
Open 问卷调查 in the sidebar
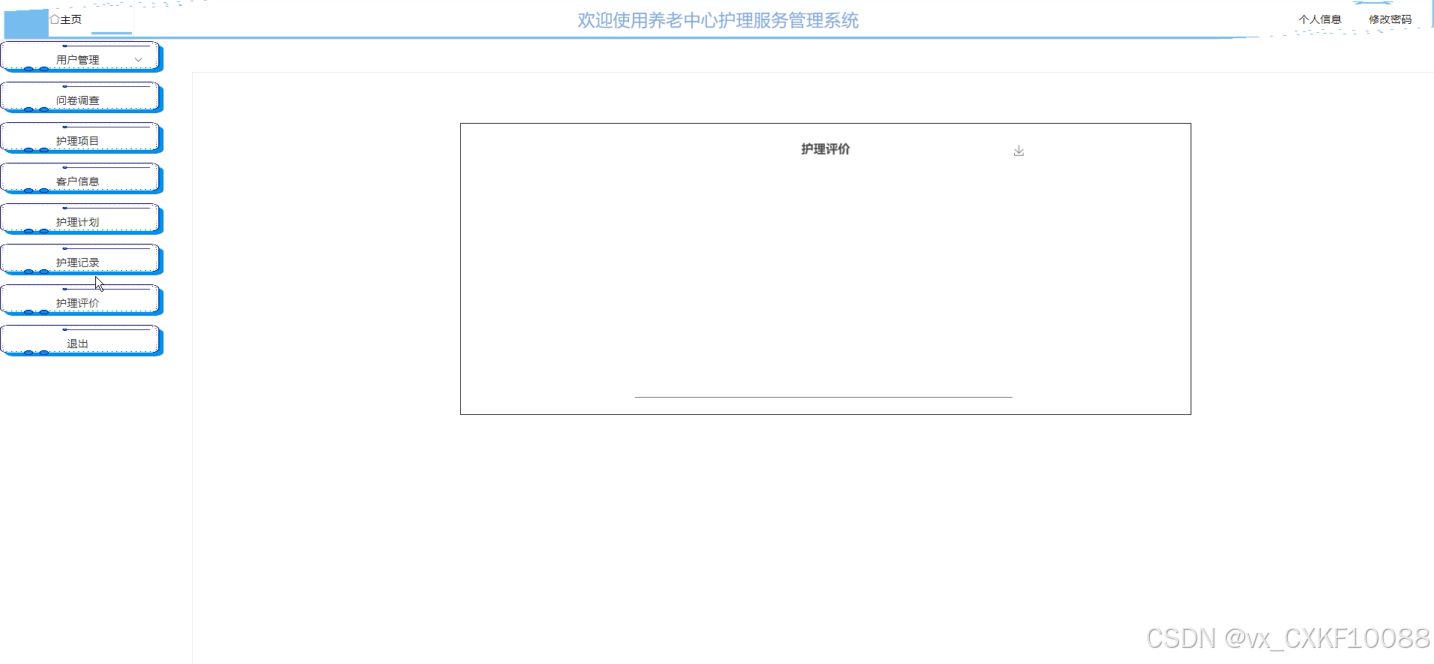tap(80, 99)
